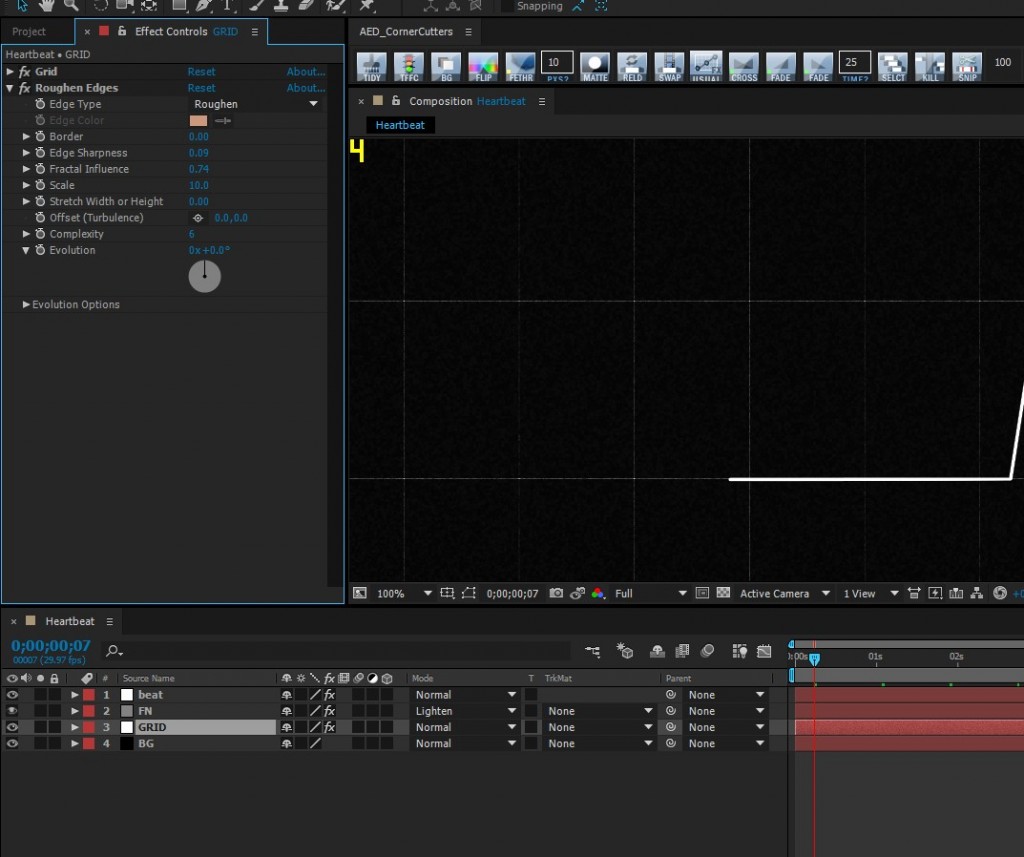Click the TIDY script button
The width and height of the screenshot is (1024, 857).
(x=371, y=66)
